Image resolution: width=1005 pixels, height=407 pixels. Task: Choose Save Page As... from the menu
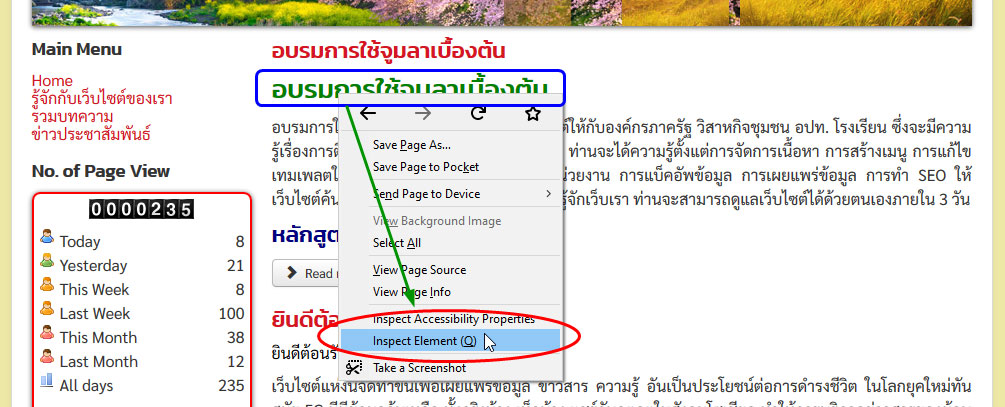[411, 145]
